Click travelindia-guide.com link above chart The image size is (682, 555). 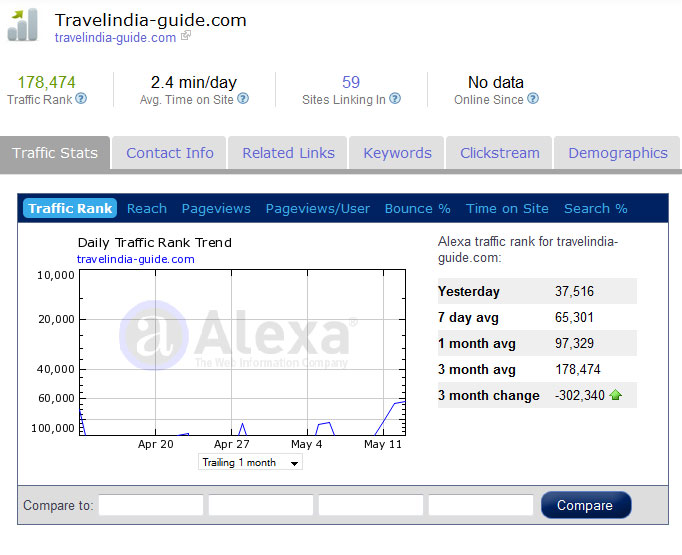pyautogui.click(x=135, y=259)
